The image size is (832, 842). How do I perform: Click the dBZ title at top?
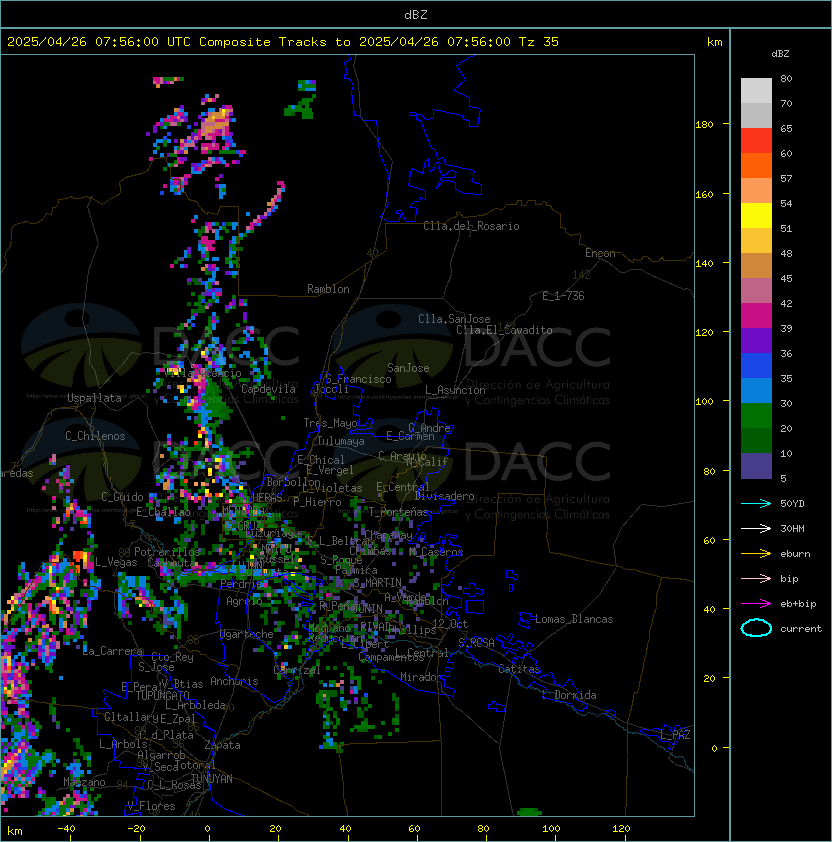pyautogui.click(x=416, y=15)
